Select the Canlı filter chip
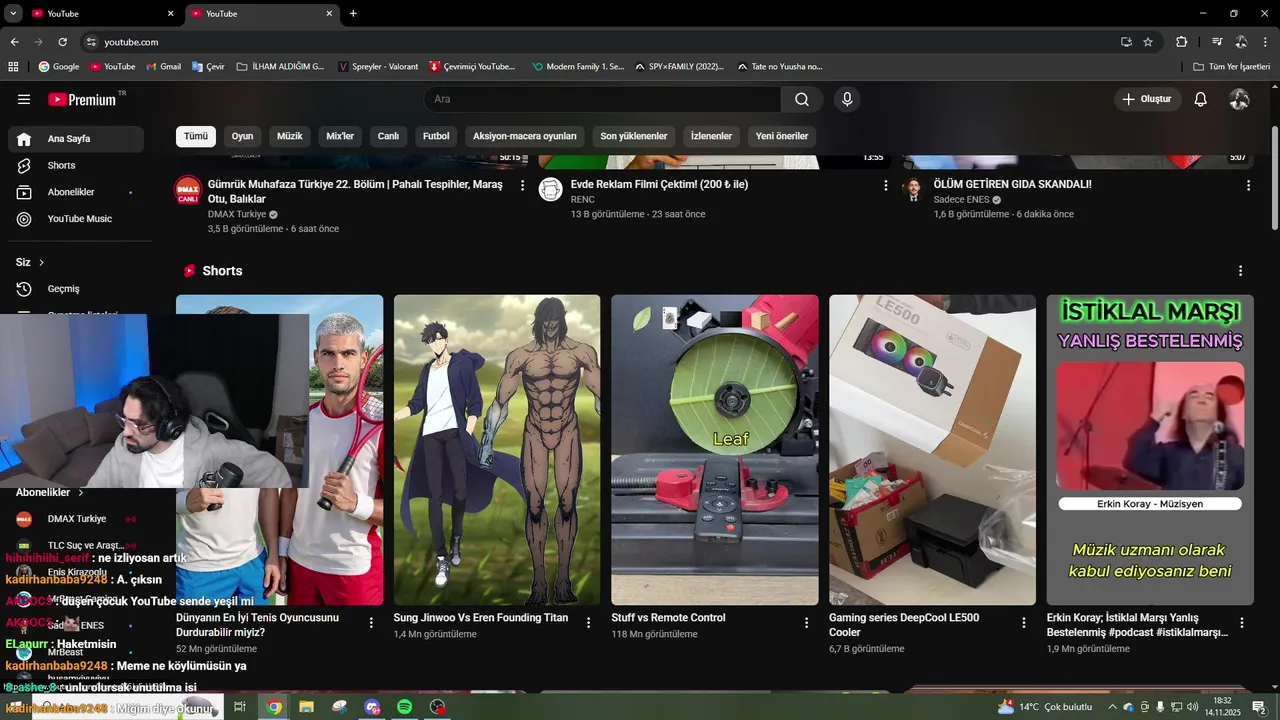 (388, 136)
